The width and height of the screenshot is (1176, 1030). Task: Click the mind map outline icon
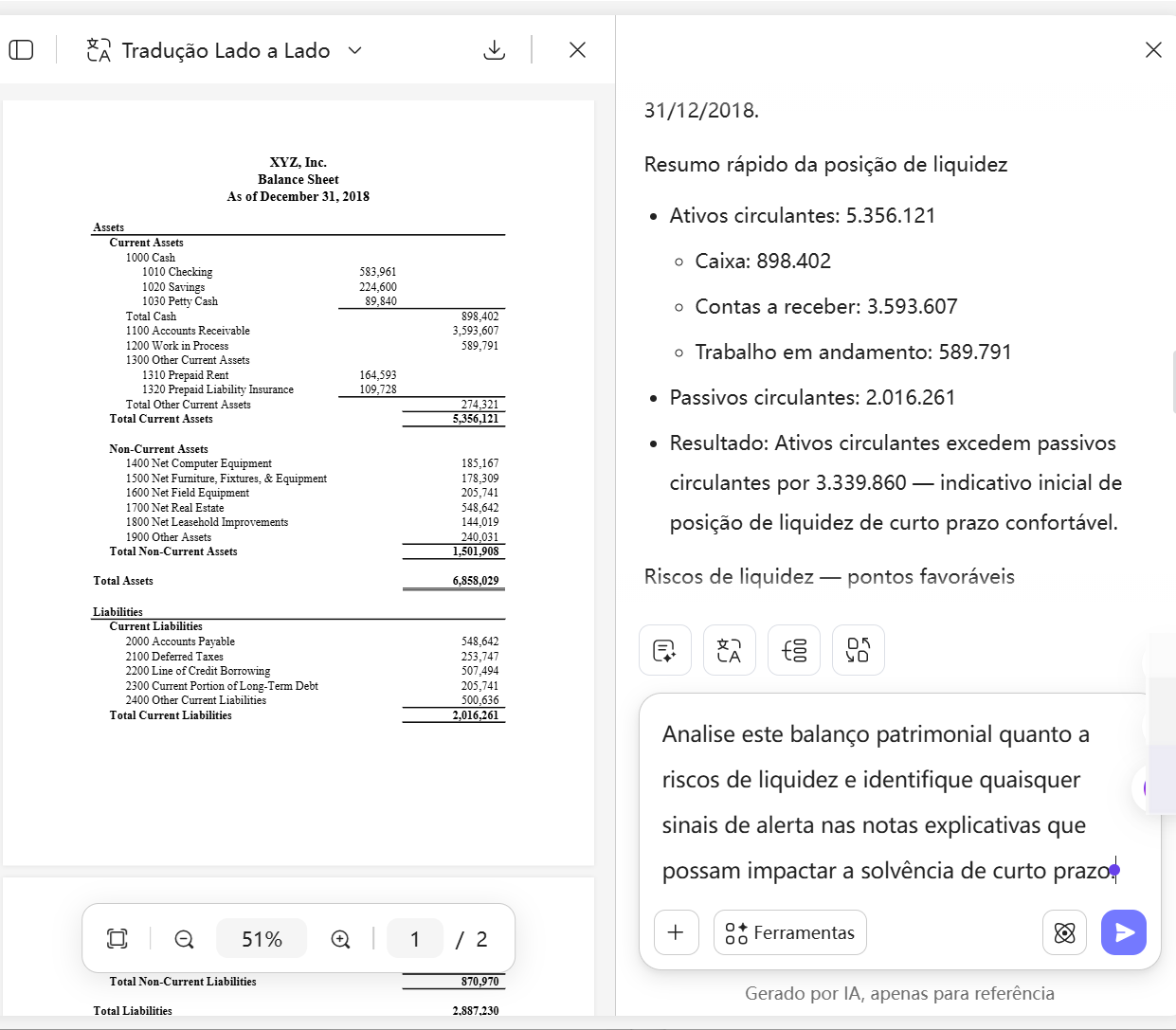[x=794, y=650]
